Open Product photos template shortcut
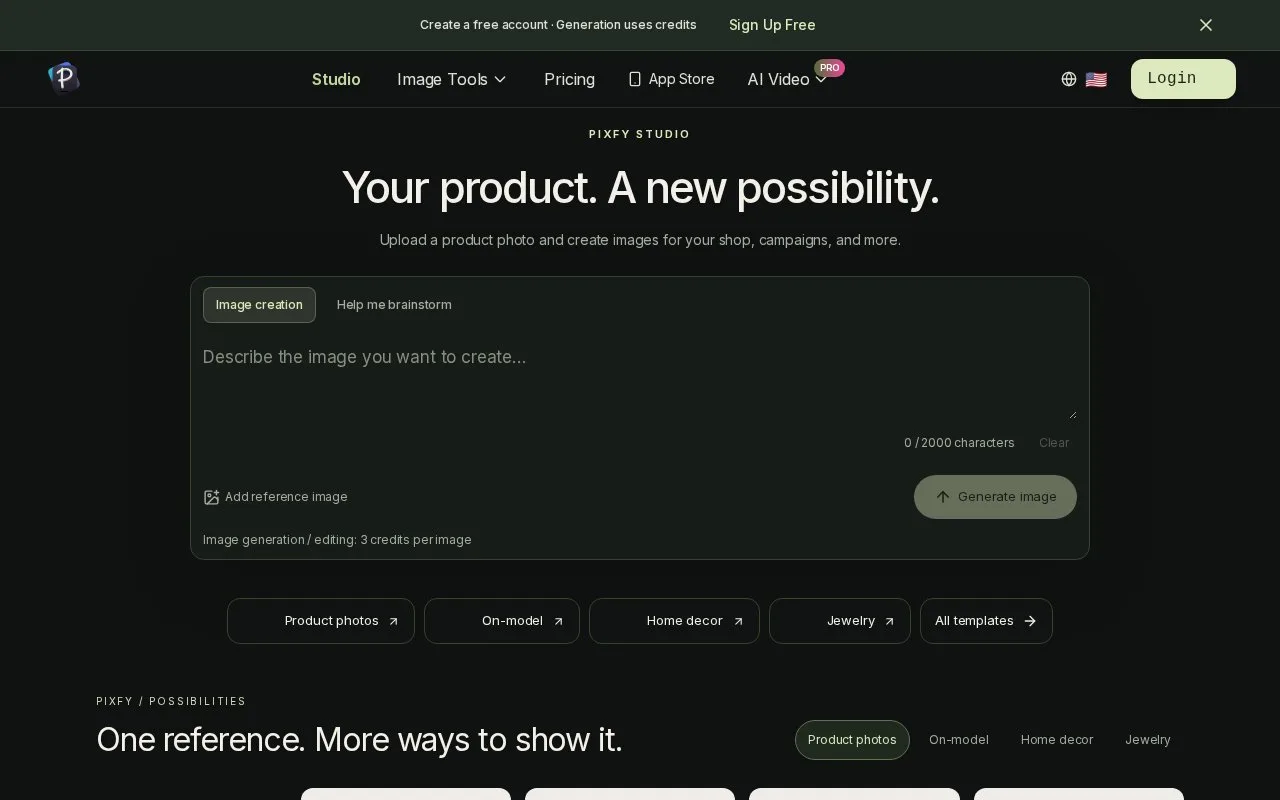The height and width of the screenshot is (800, 1280). 321,621
